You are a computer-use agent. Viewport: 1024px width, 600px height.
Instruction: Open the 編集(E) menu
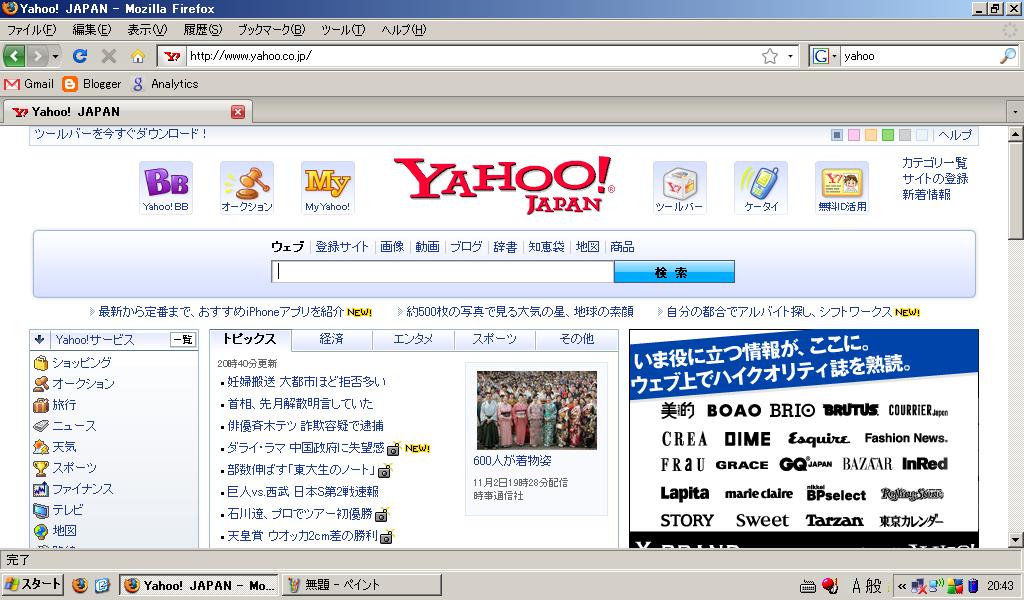(91, 29)
